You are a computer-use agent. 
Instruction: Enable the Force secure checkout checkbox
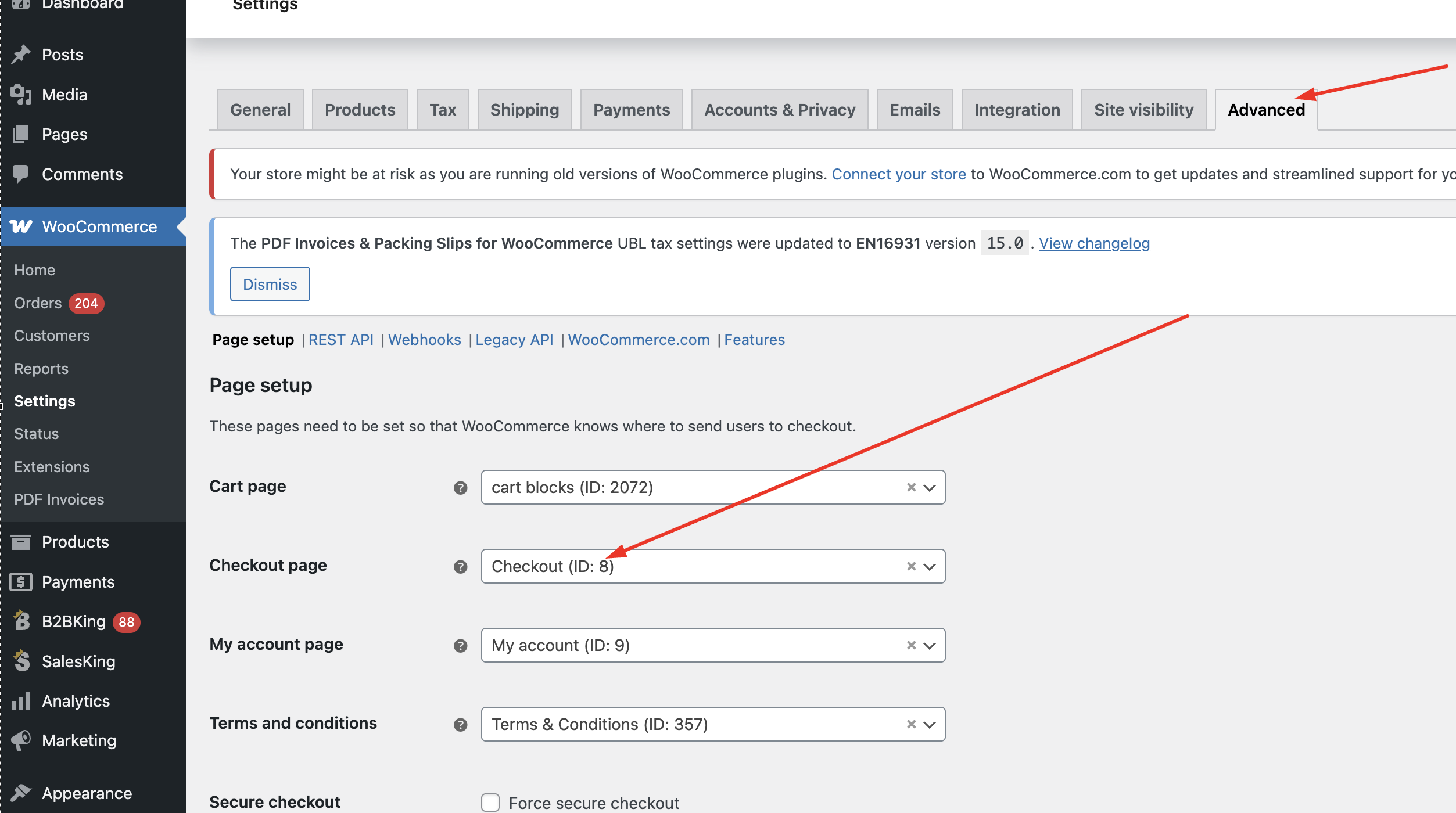point(490,803)
